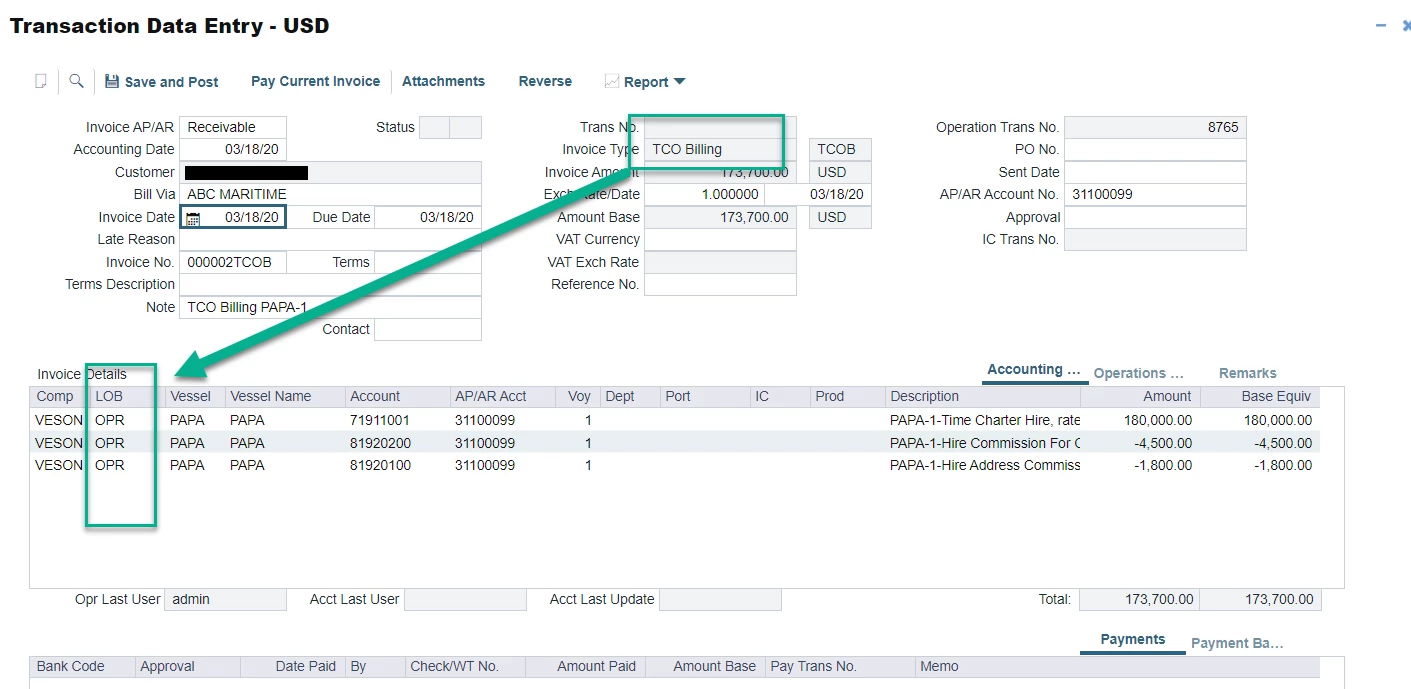Click the Report chart icon

[612, 82]
